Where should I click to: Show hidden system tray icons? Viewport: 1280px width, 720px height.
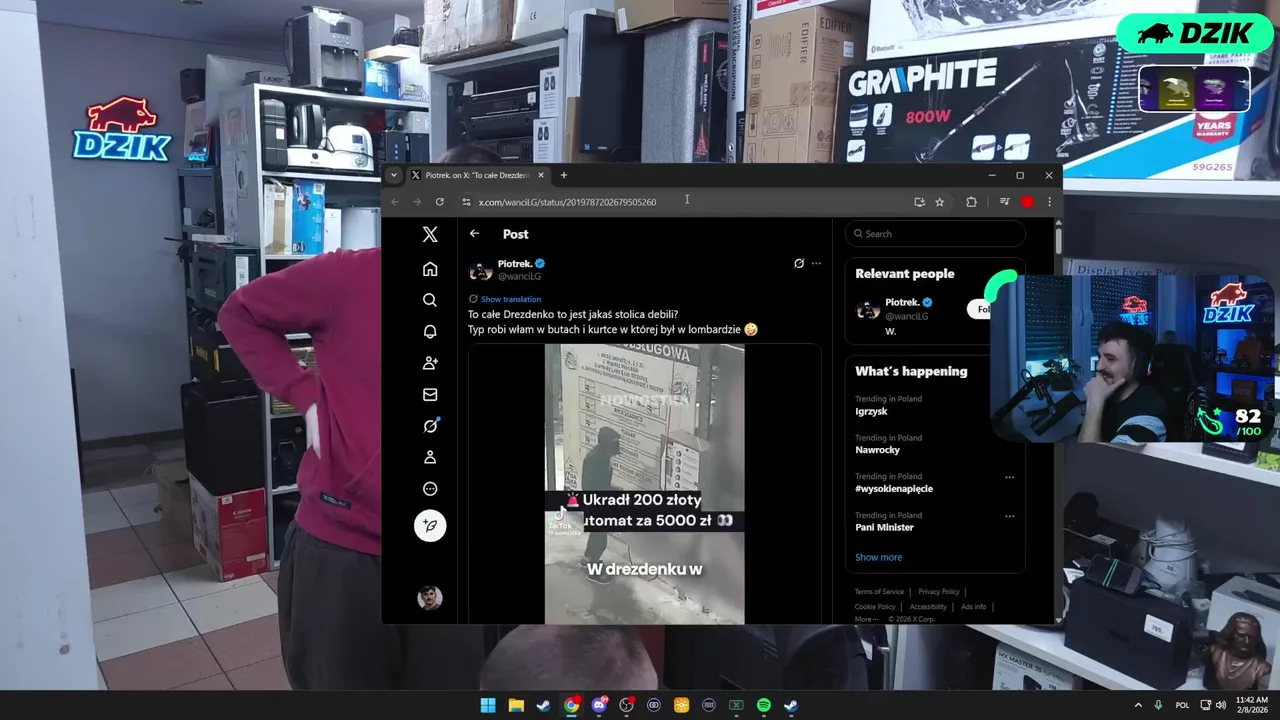tap(1138, 705)
